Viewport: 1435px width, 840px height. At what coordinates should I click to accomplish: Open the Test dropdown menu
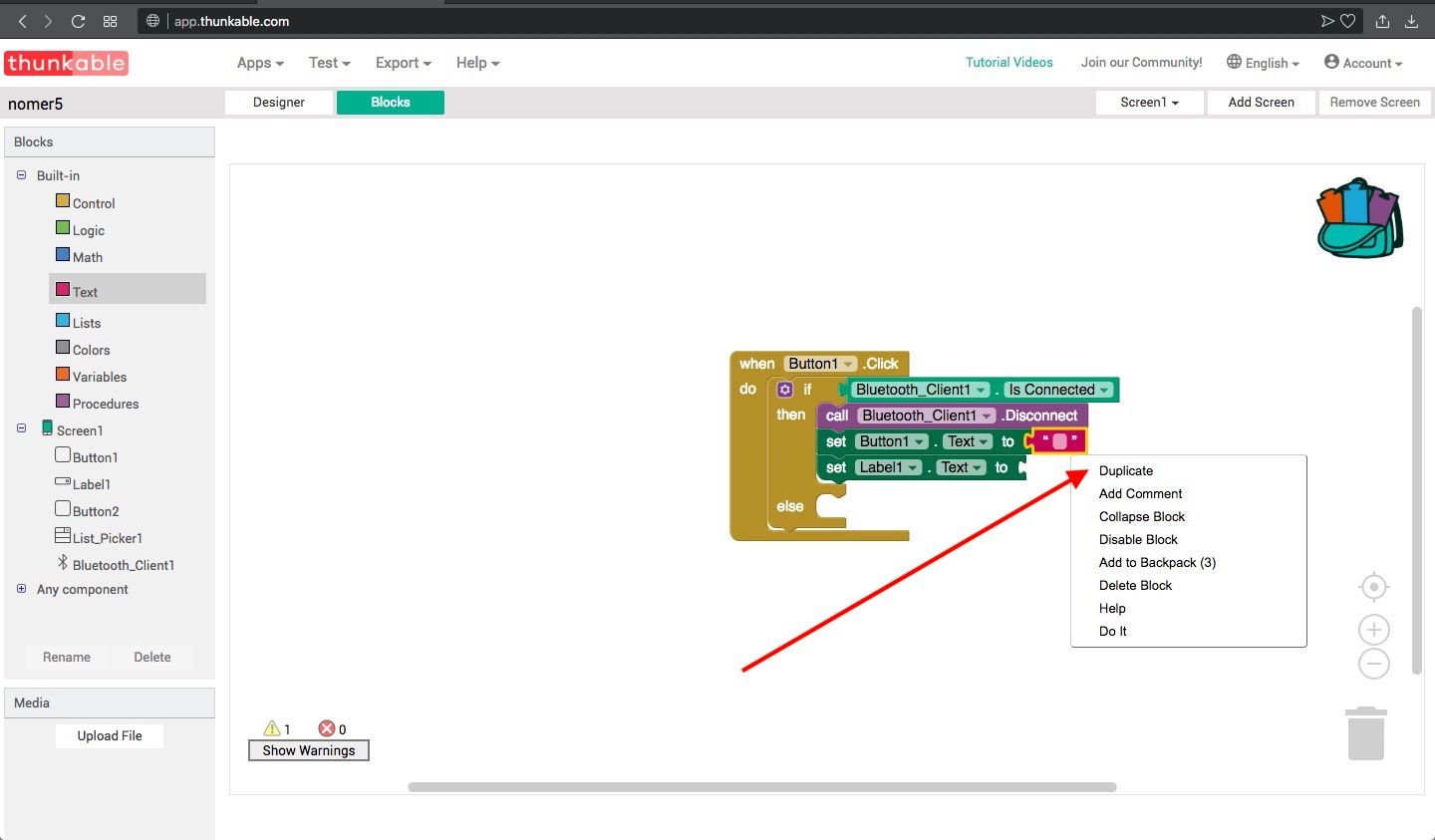(x=330, y=63)
